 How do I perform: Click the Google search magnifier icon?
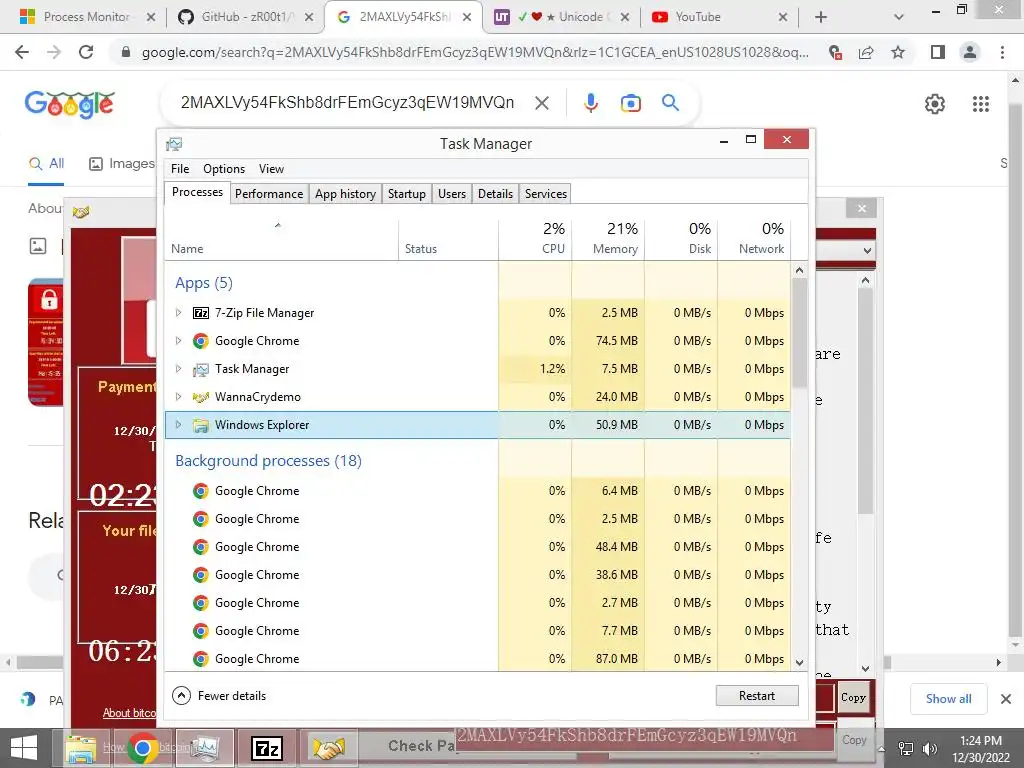(670, 103)
